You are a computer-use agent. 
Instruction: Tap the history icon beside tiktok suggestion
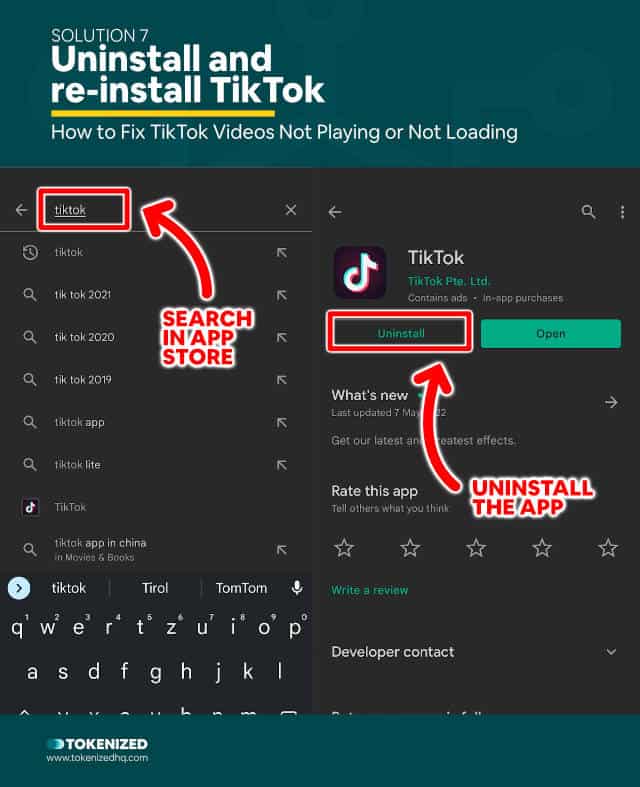tap(30, 252)
